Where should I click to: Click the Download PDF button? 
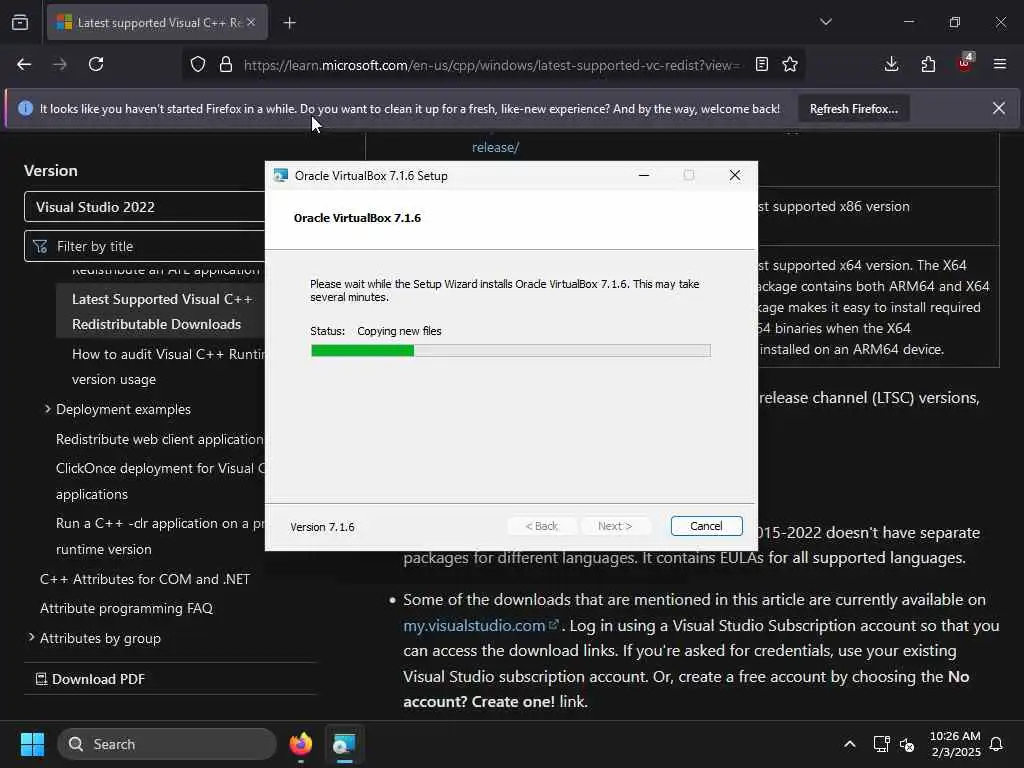pos(90,679)
